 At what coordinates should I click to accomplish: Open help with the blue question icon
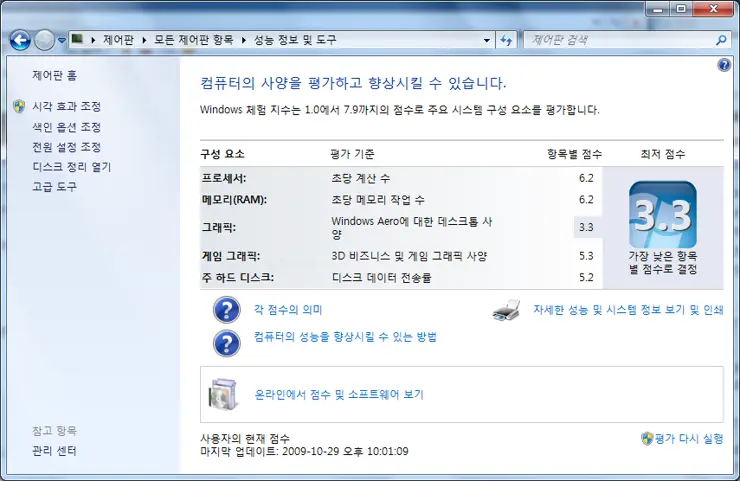(x=724, y=65)
